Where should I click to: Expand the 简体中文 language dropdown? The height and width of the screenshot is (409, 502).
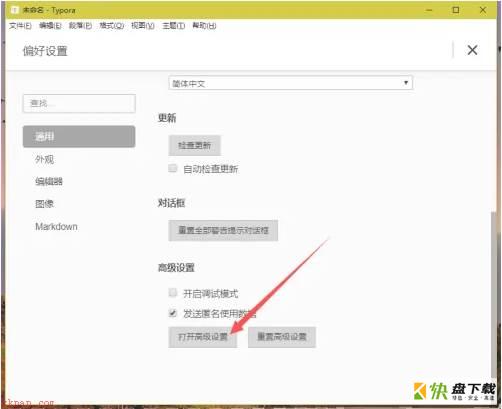[x=291, y=83]
